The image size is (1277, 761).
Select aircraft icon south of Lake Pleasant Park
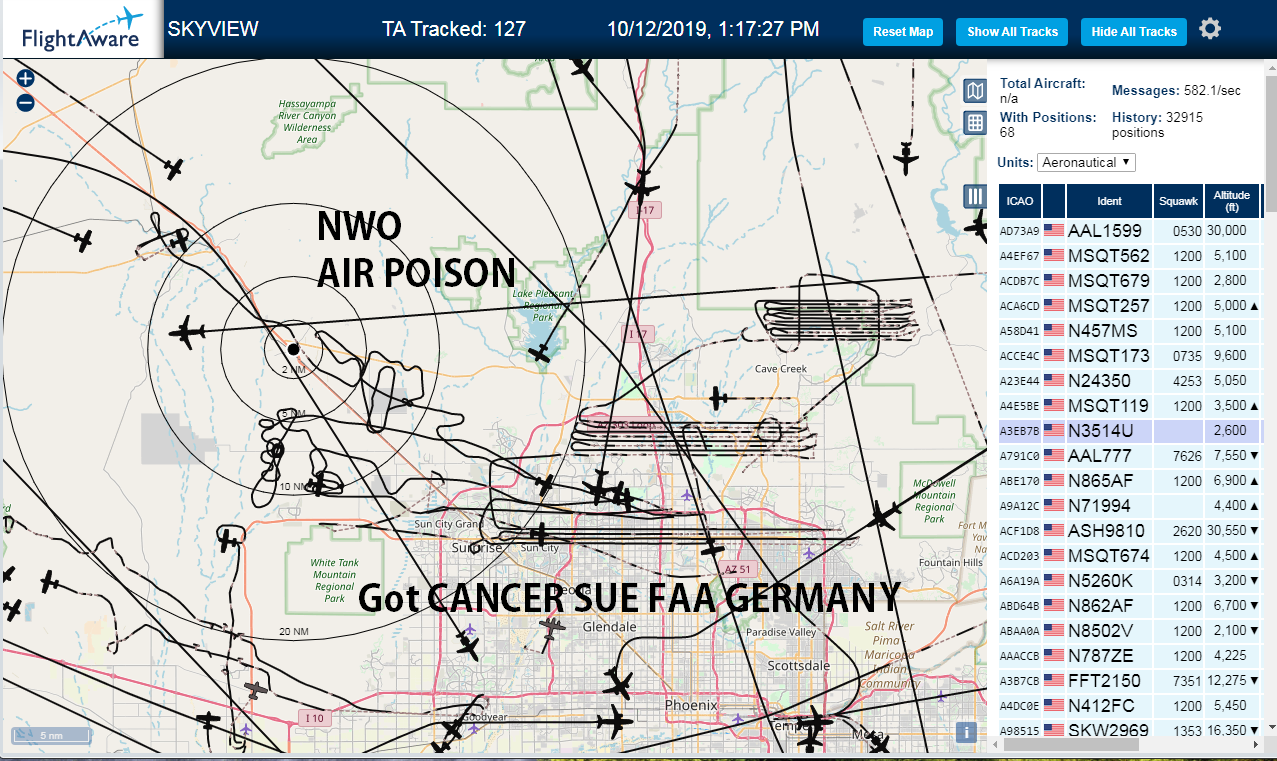pyautogui.click(x=540, y=353)
